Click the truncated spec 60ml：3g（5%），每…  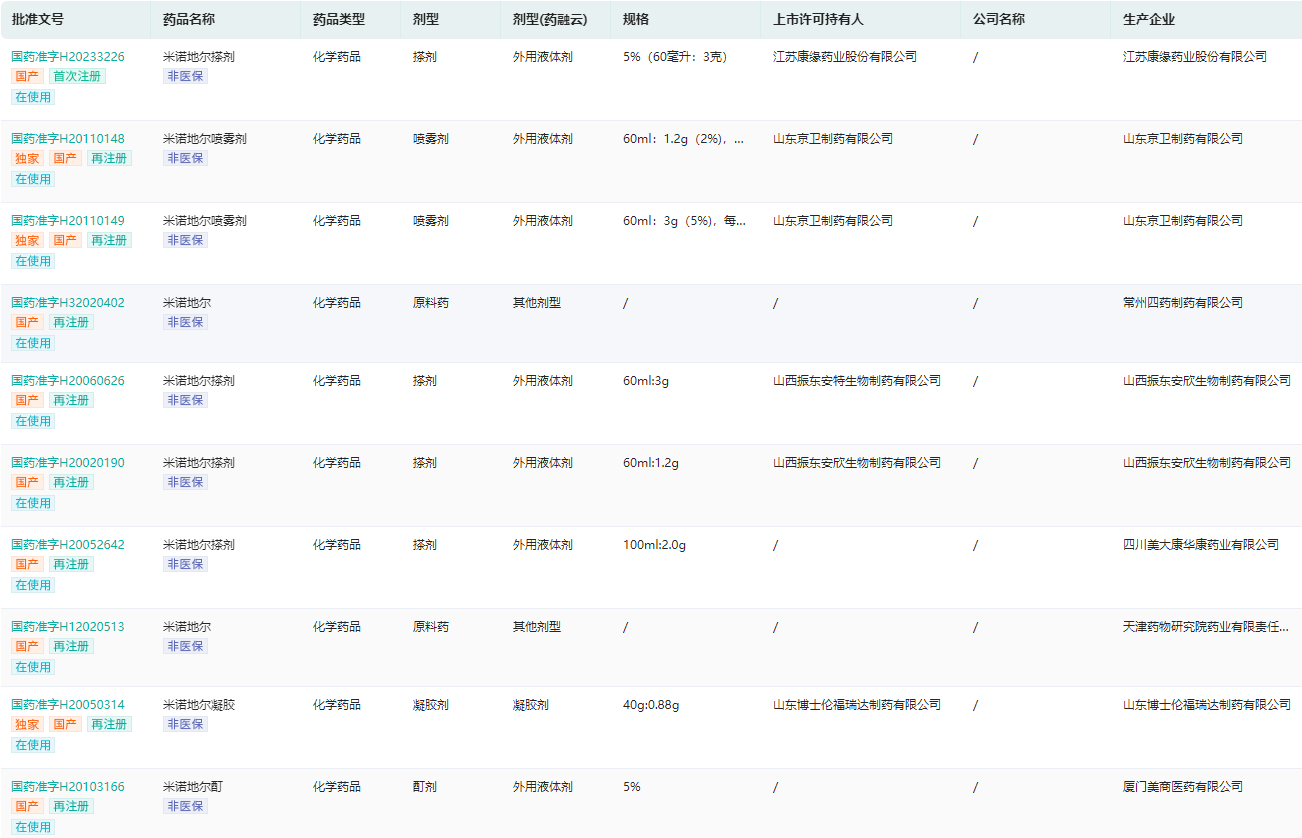coord(684,221)
